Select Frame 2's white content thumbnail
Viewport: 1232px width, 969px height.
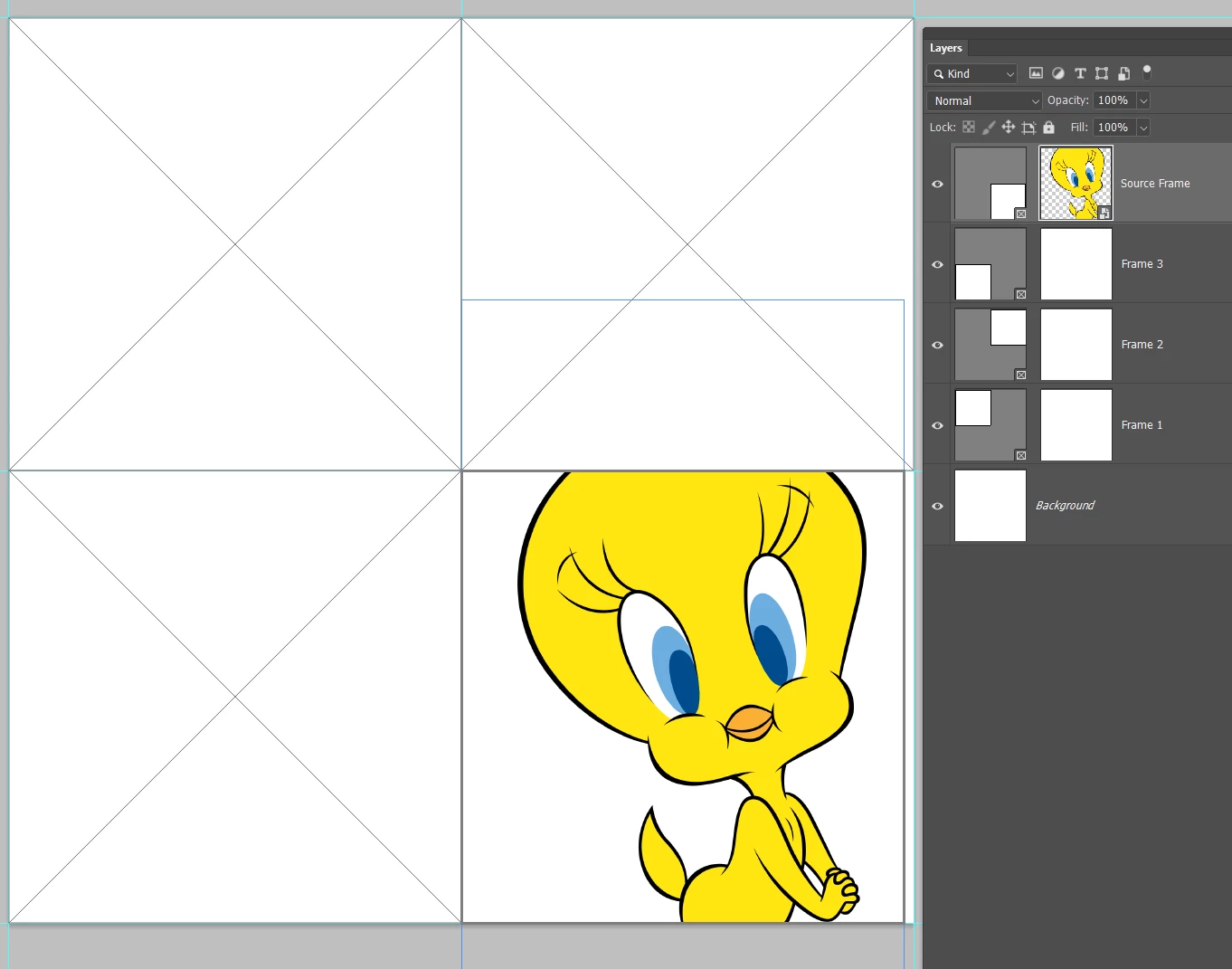pos(1076,345)
